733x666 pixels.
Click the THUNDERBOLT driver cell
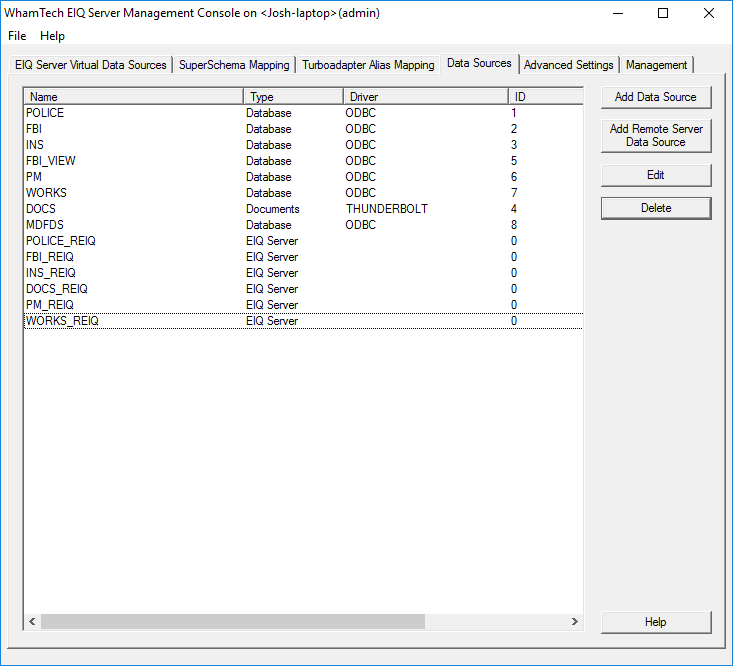387,209
